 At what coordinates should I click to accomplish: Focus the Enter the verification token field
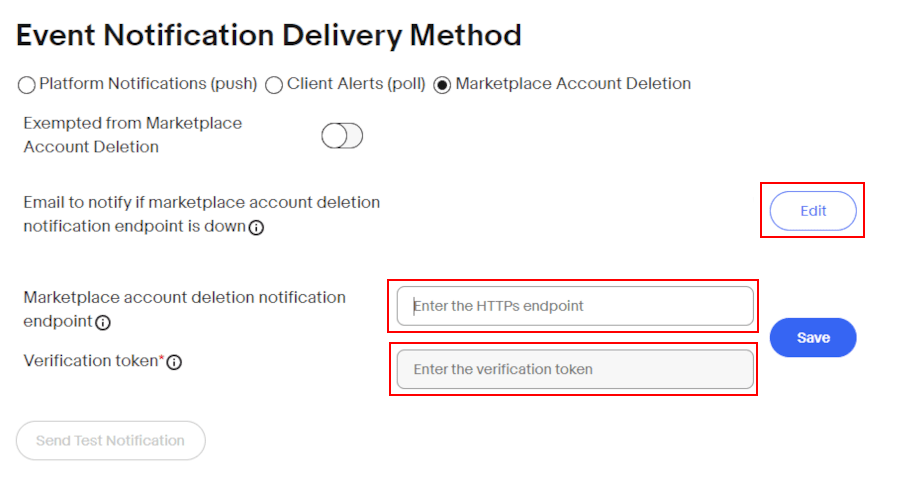575,369
